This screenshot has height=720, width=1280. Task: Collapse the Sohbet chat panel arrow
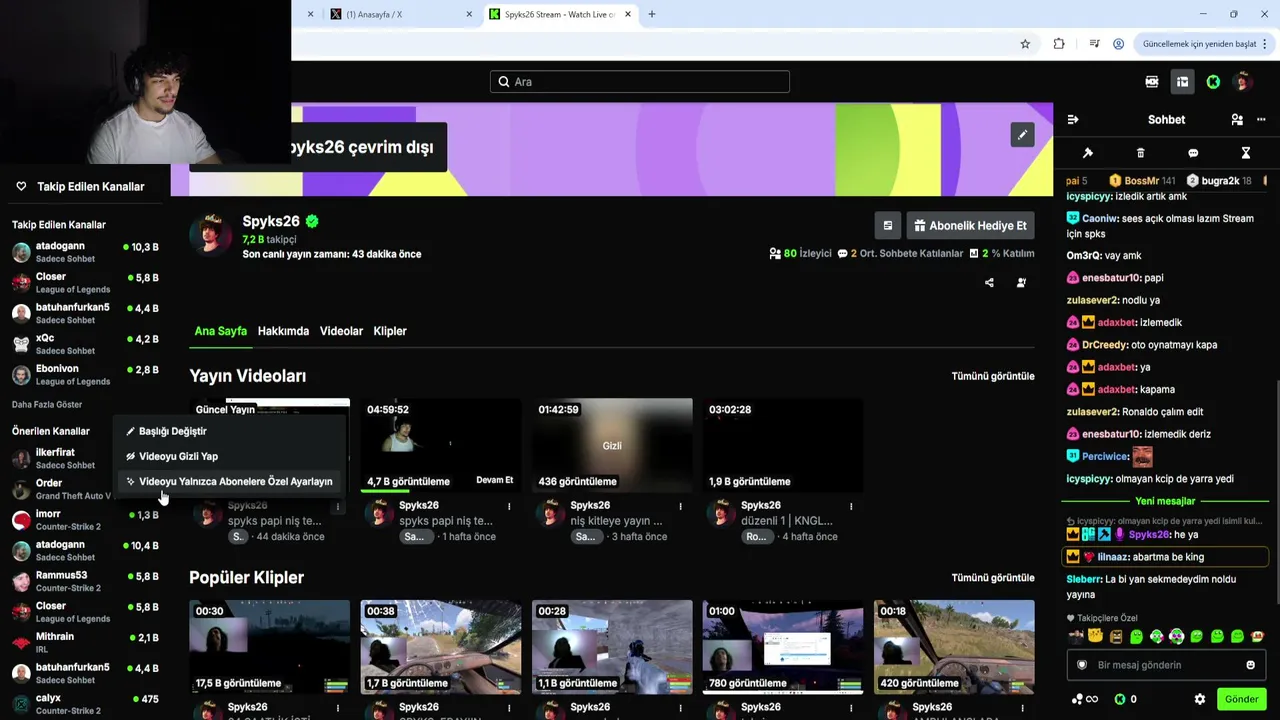[x=1073, y=120]
